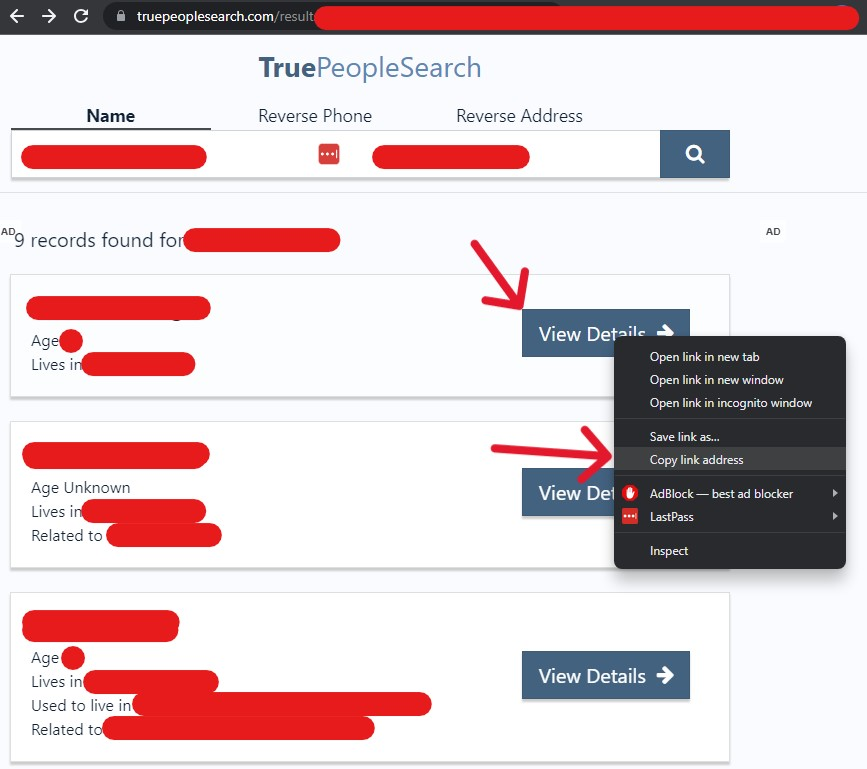The height and width of the screenshot is (769, 867).
Task: Choose Inspect from the context menu
Action: [x=730, y=551]
